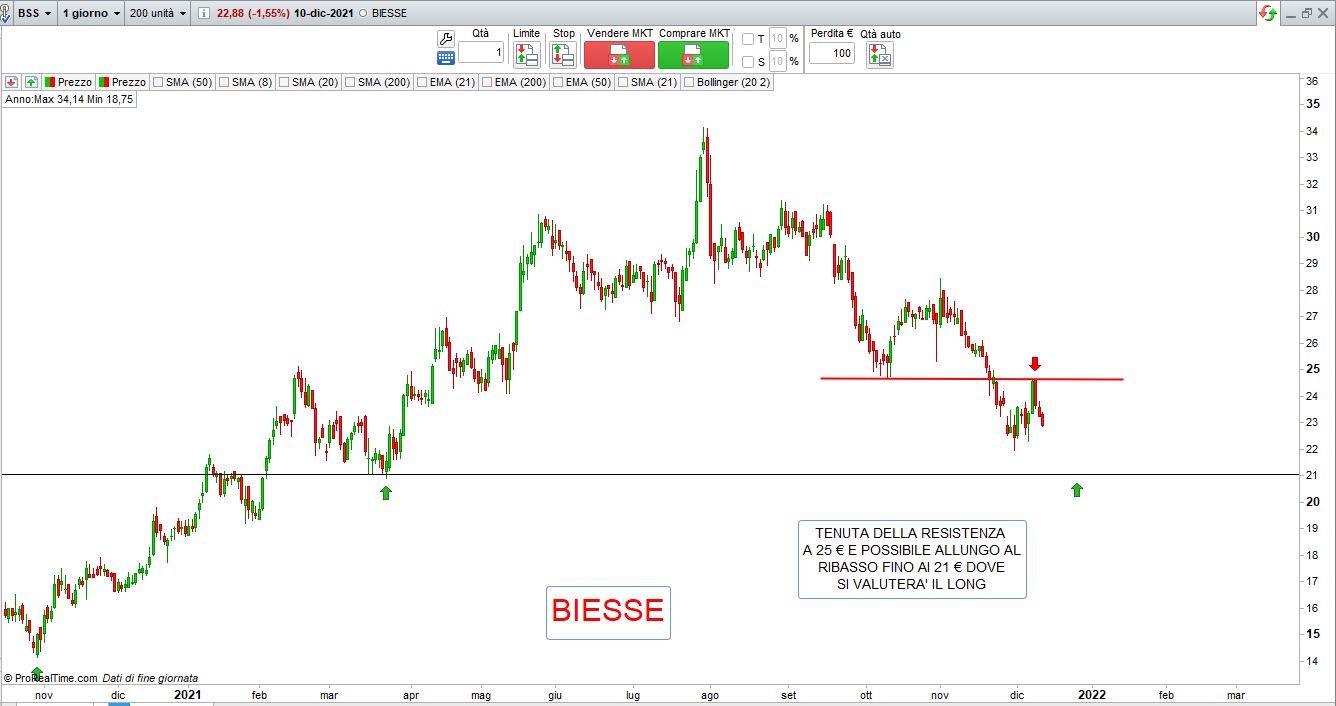Click the Stop order icon

(x=563, y=55)
